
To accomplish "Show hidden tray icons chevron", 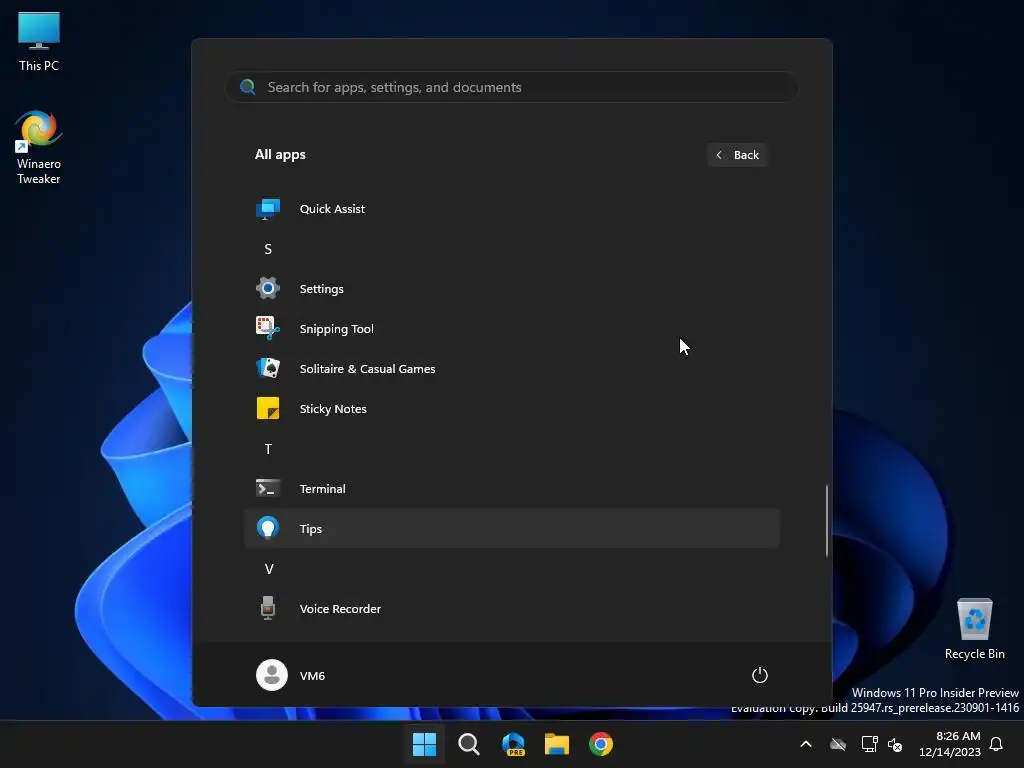I will coord(806,744).
